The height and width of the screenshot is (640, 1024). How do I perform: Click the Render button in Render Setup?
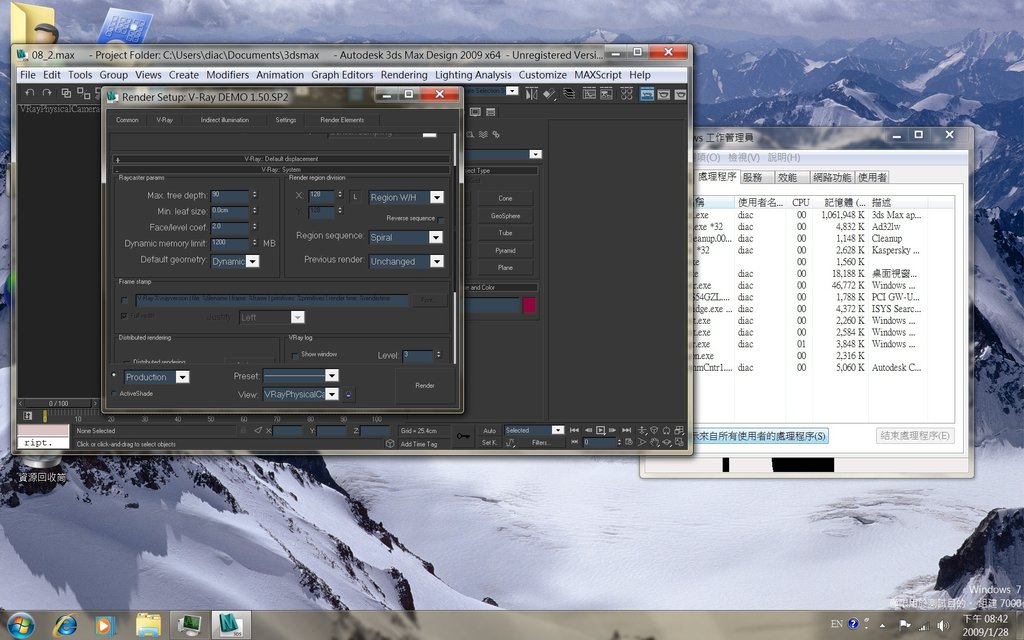coord(424,385)
